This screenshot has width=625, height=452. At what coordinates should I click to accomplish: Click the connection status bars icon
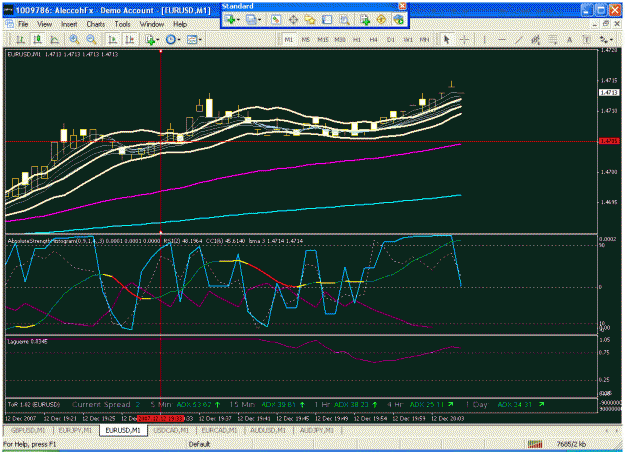click(x=535, y=444)
